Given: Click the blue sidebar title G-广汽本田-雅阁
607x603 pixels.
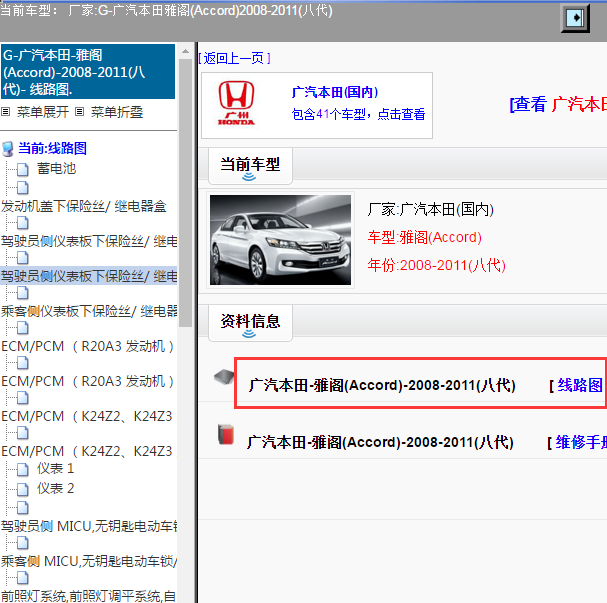Looking at the screenshot, I should [x=88, y=72].
